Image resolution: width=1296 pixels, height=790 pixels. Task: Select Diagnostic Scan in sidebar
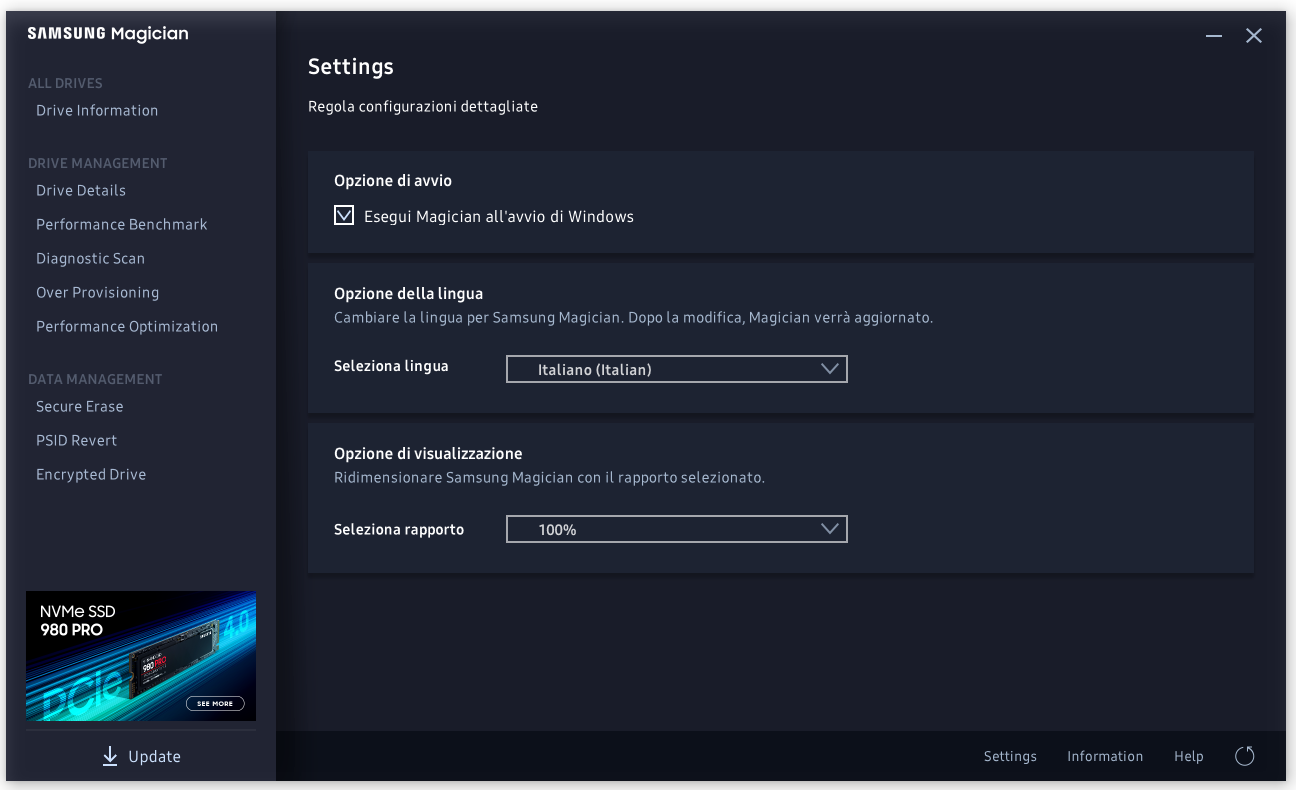[x=90, y=258]
